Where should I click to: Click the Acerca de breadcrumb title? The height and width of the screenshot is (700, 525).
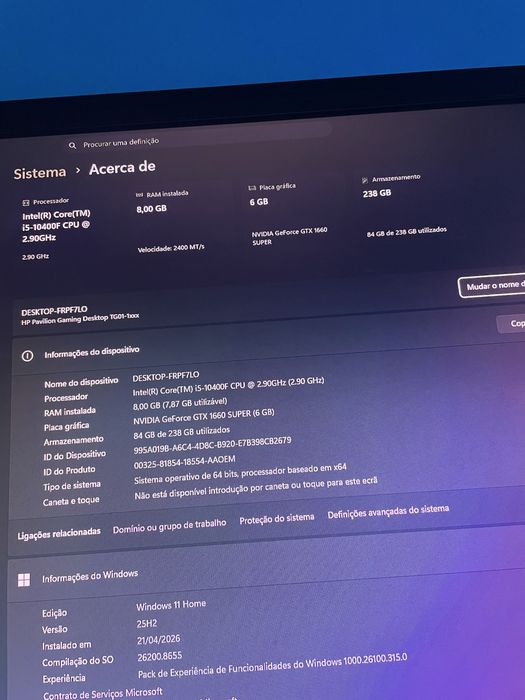[x=122, y=168]
